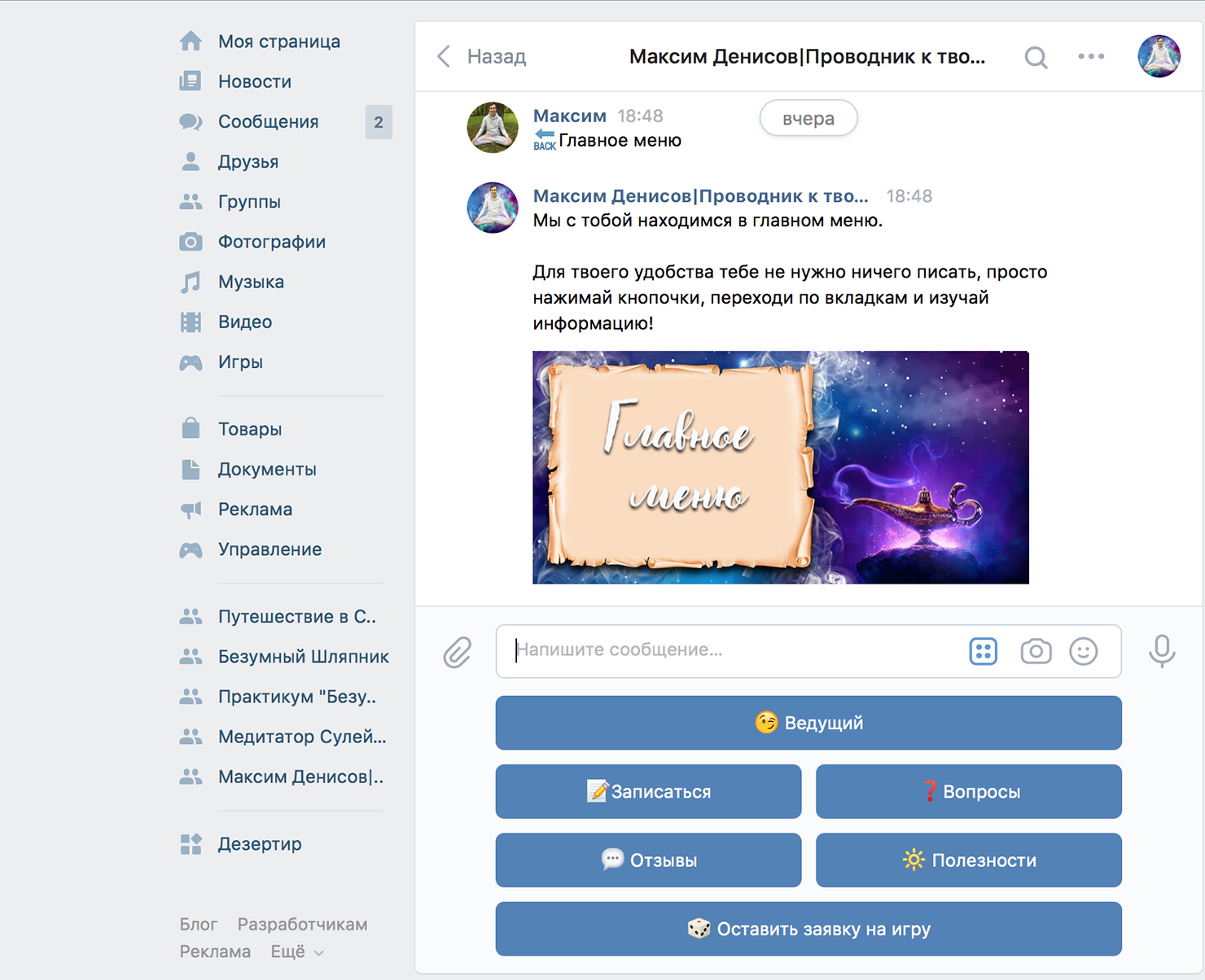Click the Разработчикам footer link

302,924
